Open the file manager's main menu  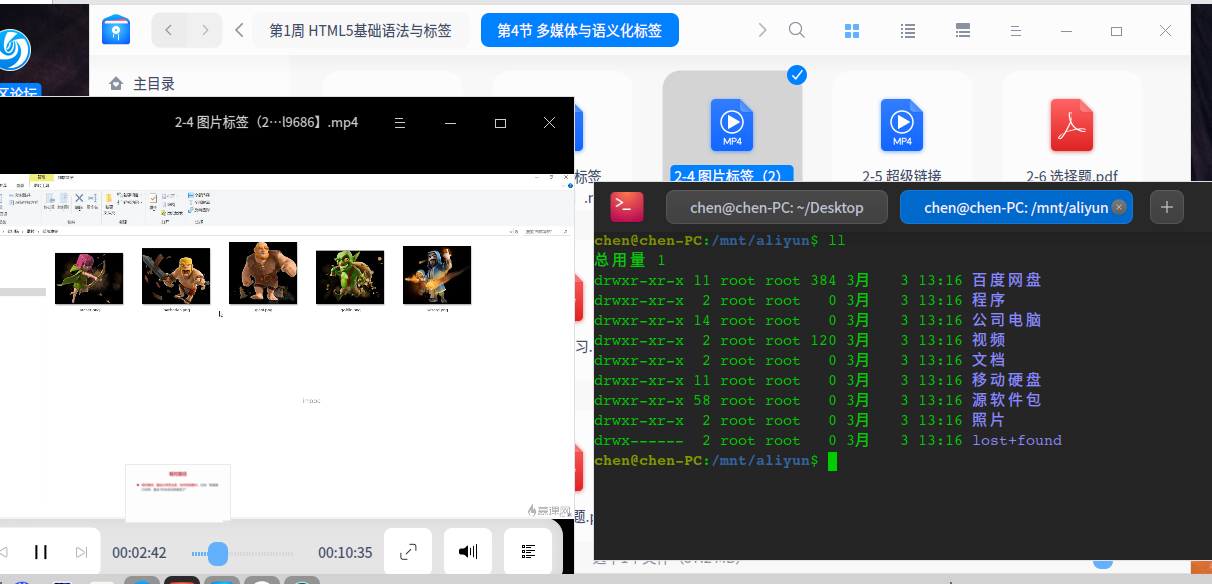[x=1017, y=31]
